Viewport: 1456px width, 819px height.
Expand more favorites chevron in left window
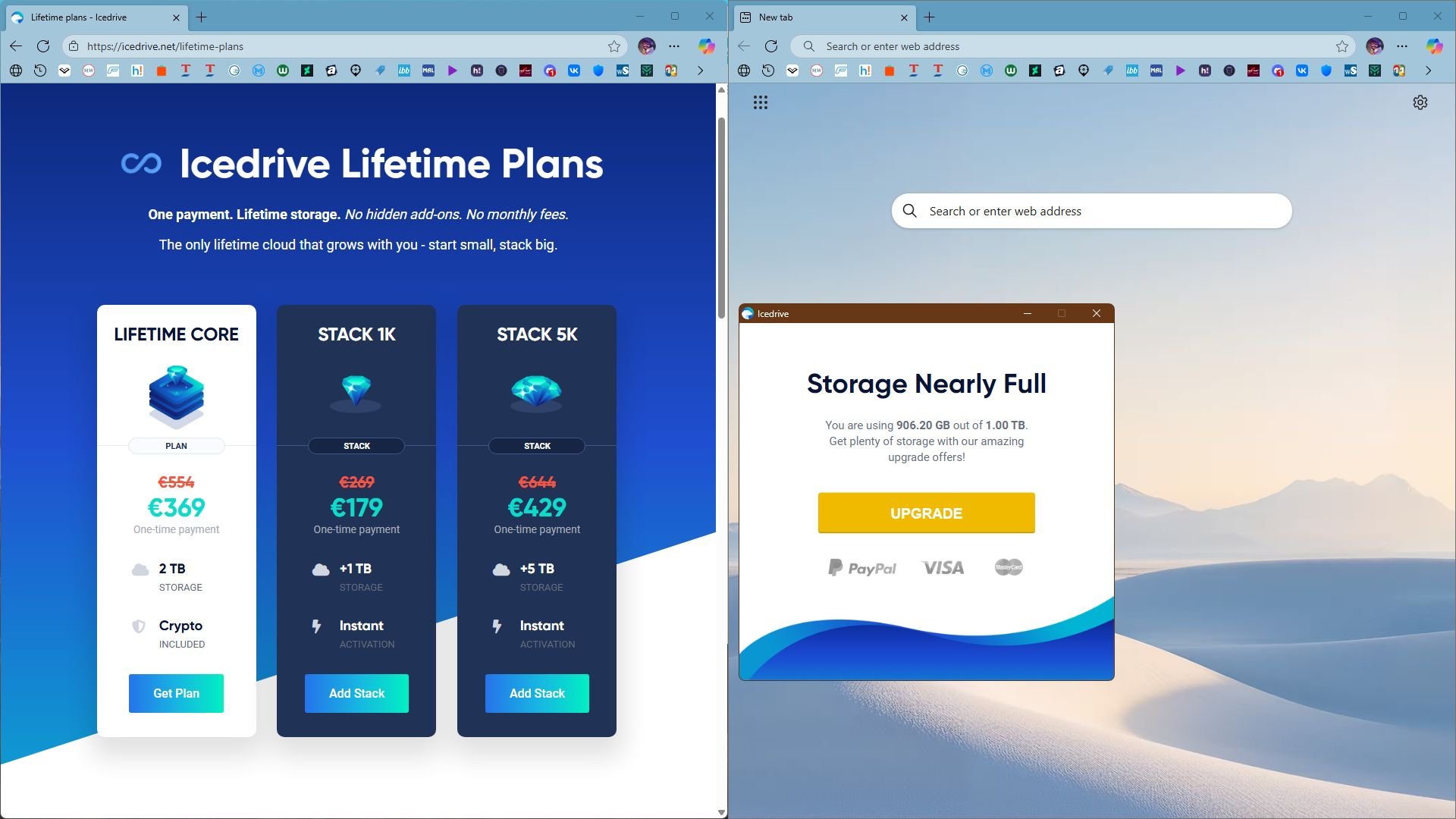[x=700, y=71]
